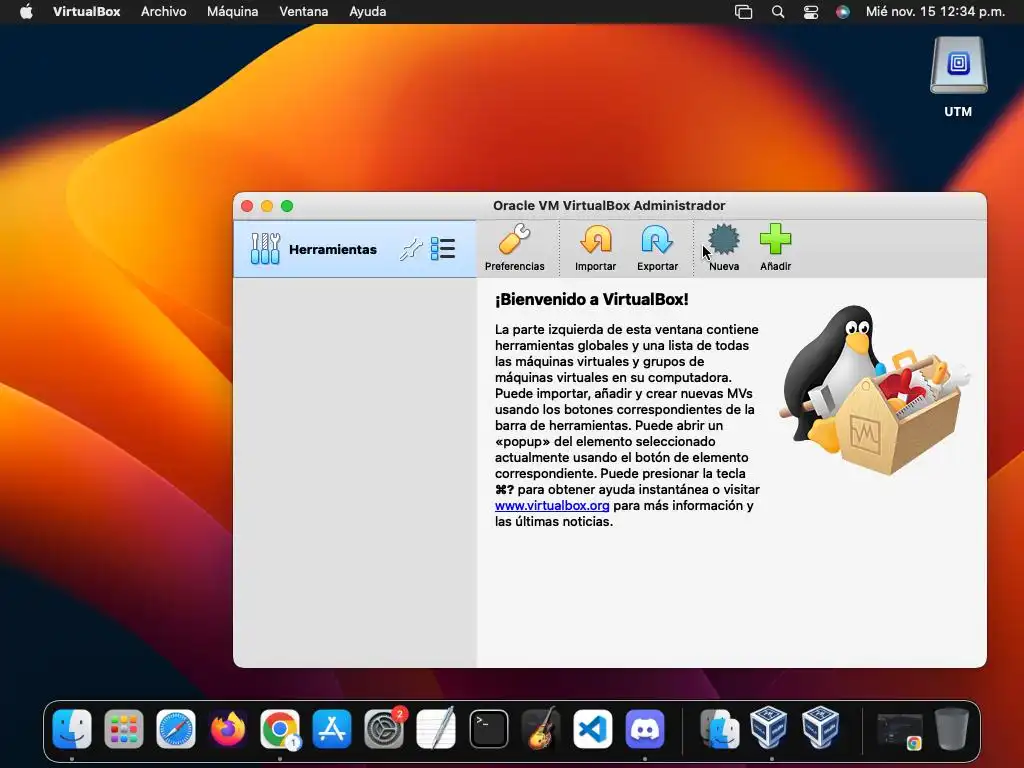Image resolution: width=1024 pixels, height=768 pixels.
Task: Click the second VirtualBox cube Dock icon
Action: coord(821,727)
